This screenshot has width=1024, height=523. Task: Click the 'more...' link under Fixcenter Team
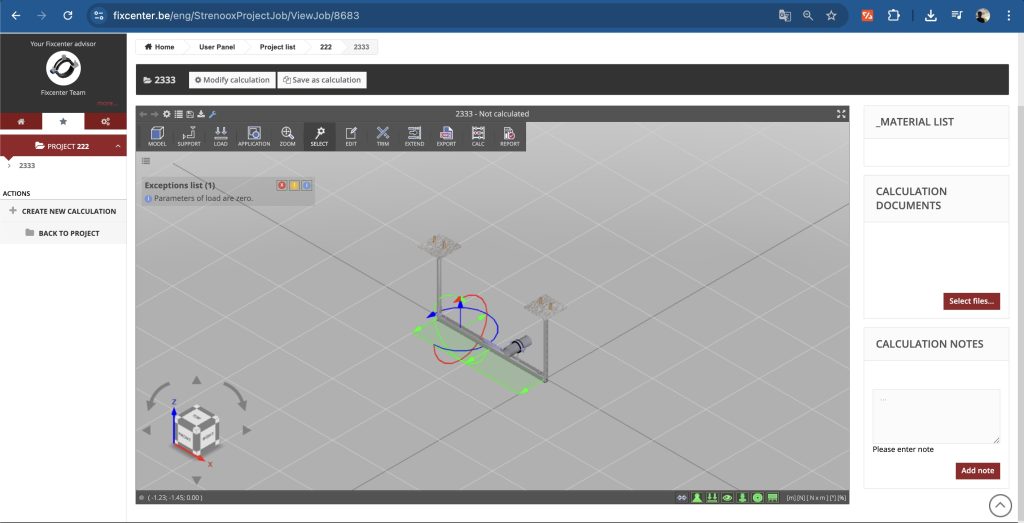coord(105,103)
